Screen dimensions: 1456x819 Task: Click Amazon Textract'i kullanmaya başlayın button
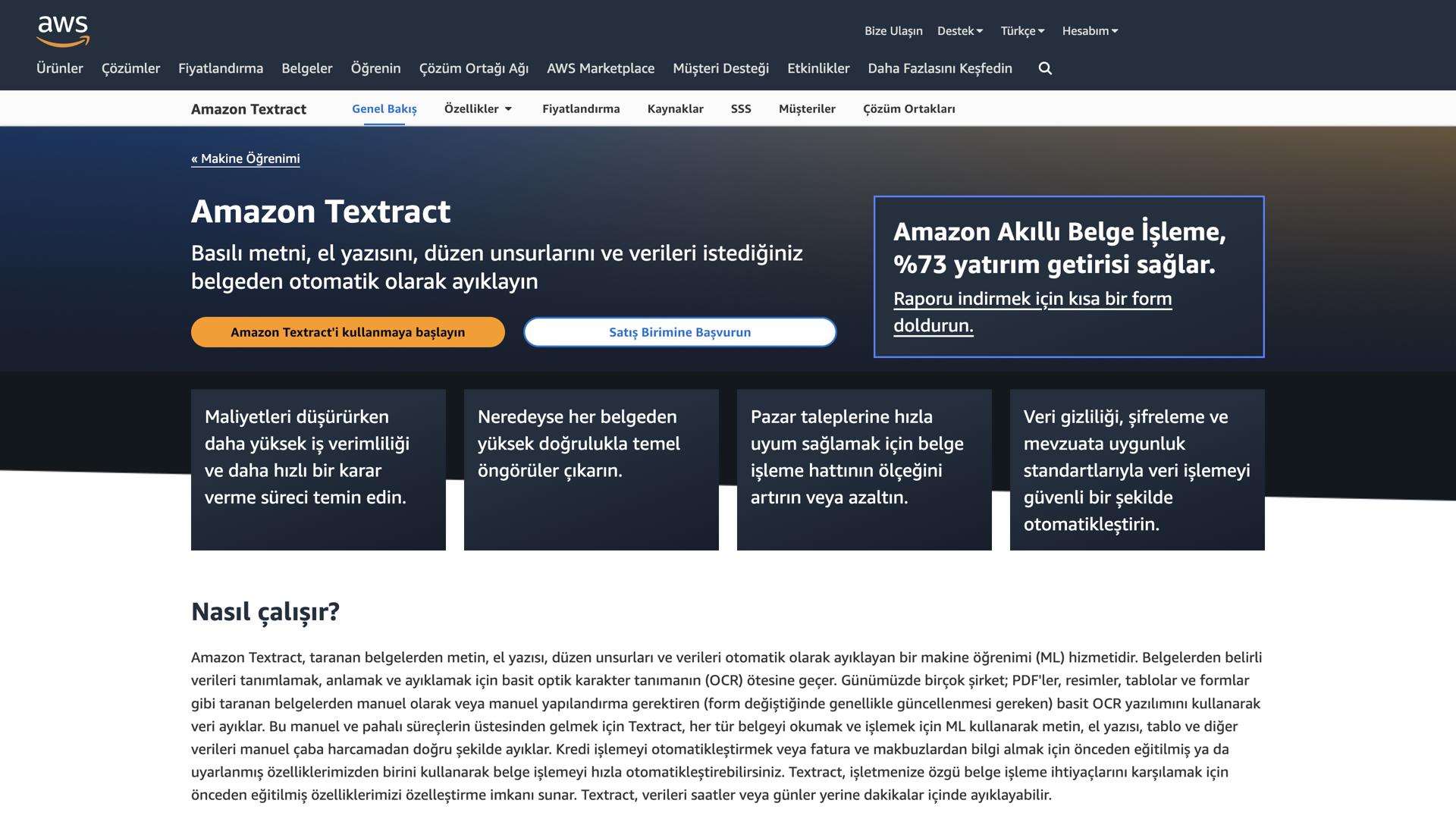coord(349,331)
